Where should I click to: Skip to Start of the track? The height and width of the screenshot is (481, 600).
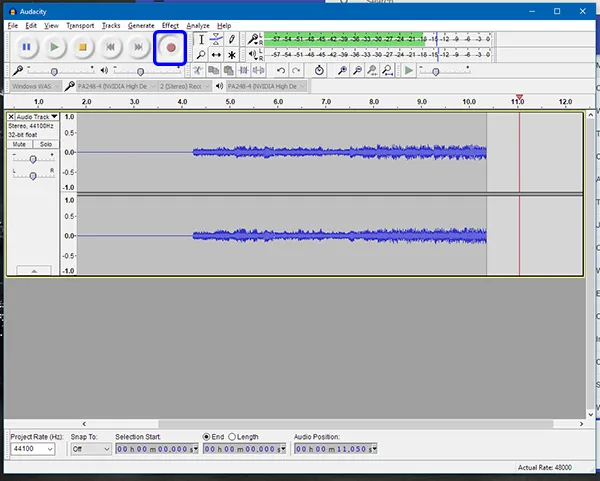(x=111, y=47)
